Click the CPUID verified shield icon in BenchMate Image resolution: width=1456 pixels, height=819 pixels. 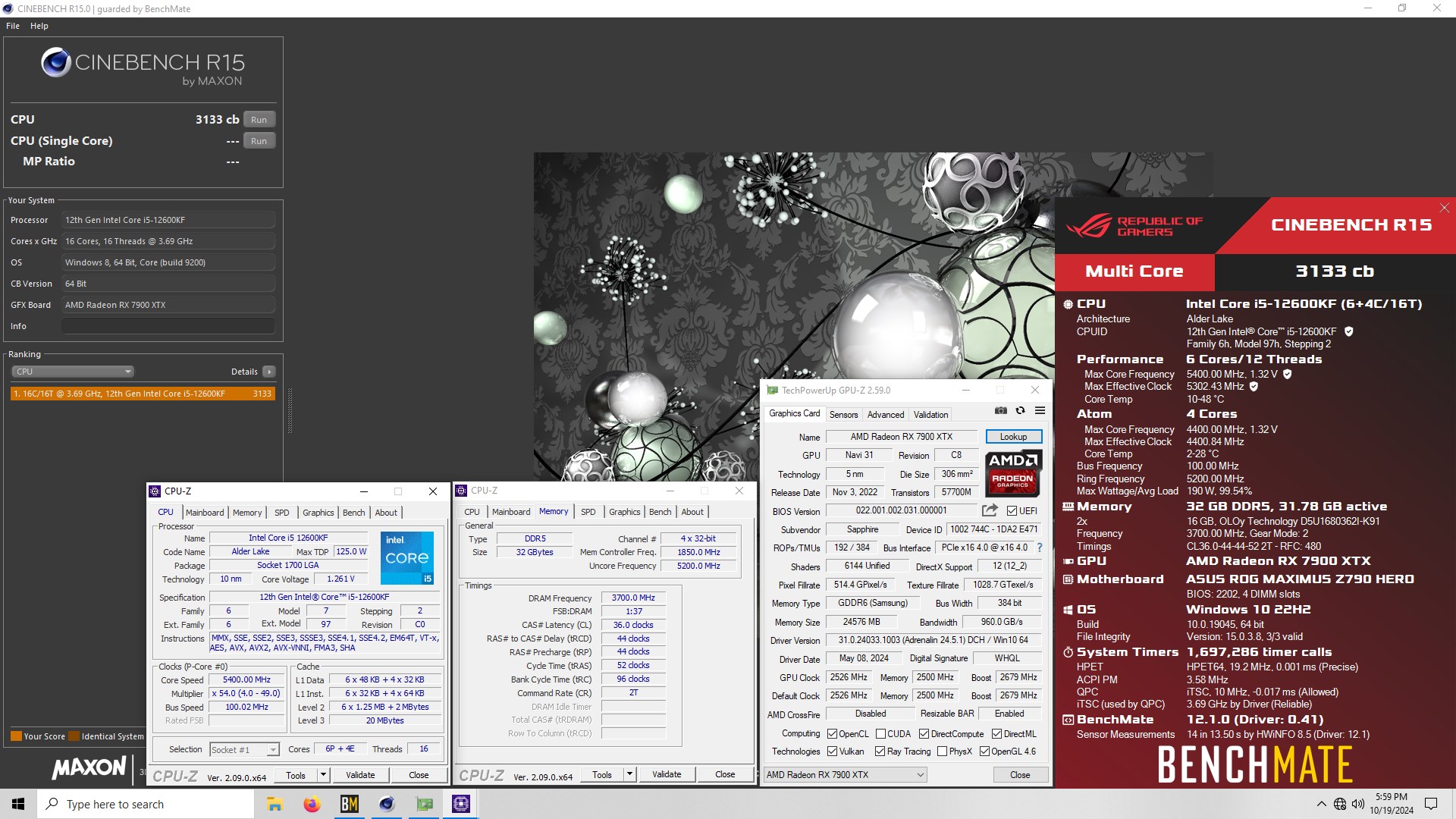[1349, 331]
